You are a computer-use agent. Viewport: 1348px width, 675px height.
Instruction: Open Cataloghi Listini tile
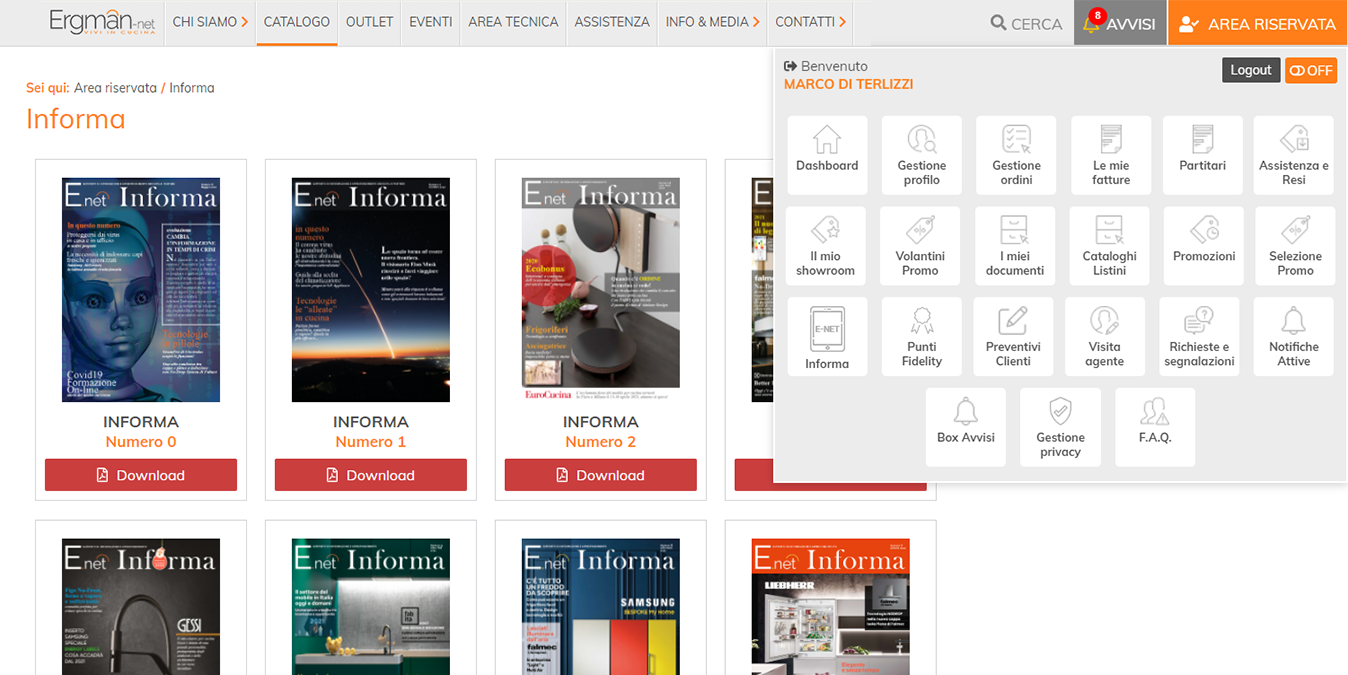(x=1109, y=246)
